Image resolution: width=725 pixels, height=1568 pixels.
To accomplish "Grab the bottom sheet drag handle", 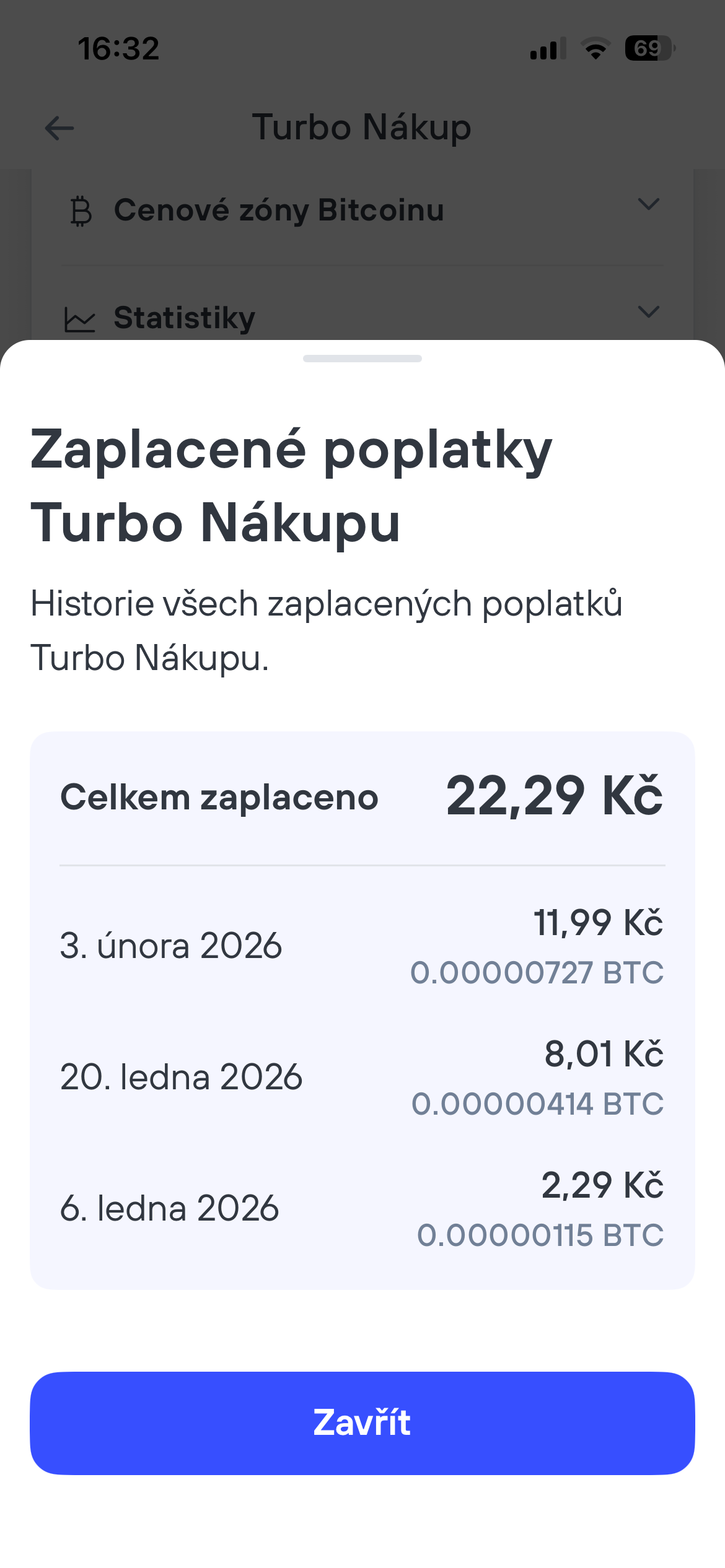I will pyautogui.click(x=362, y=359).
